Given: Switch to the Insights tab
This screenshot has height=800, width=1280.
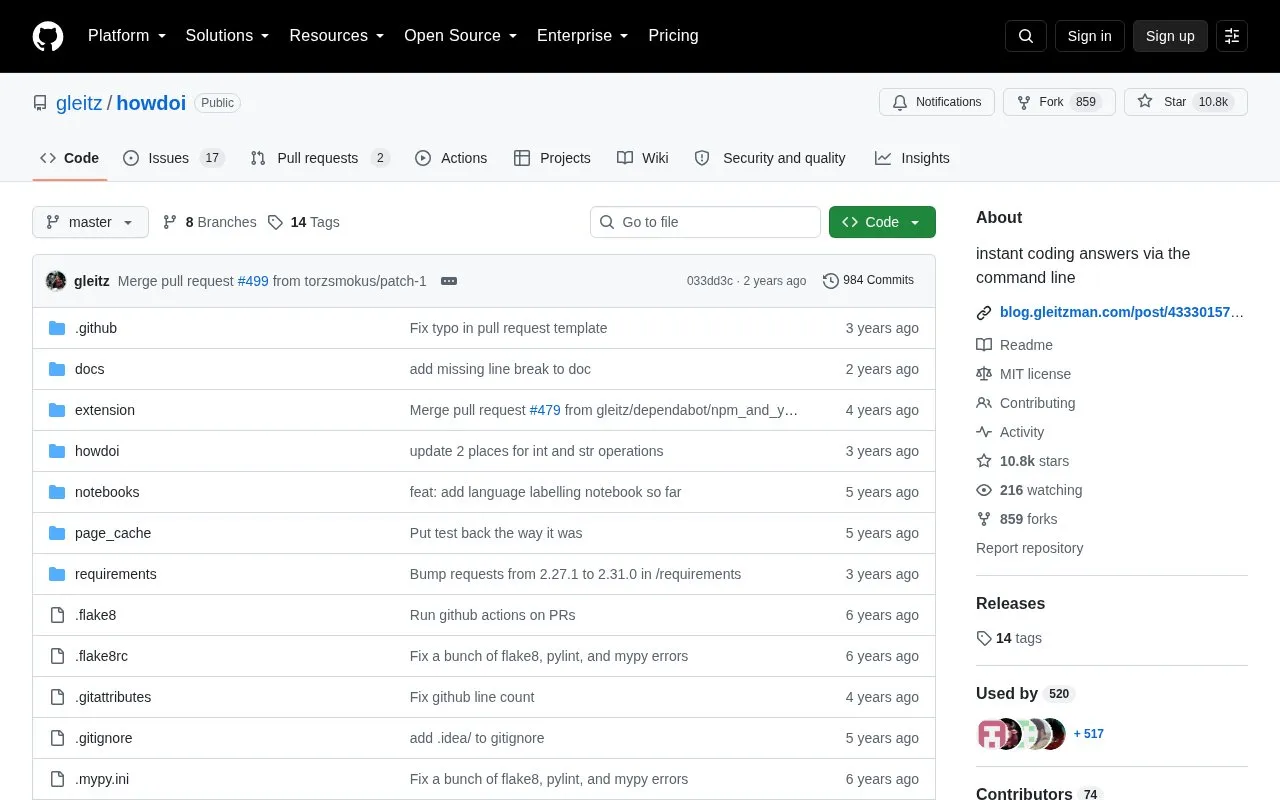Looking at the screenshot, I should 912,158.
